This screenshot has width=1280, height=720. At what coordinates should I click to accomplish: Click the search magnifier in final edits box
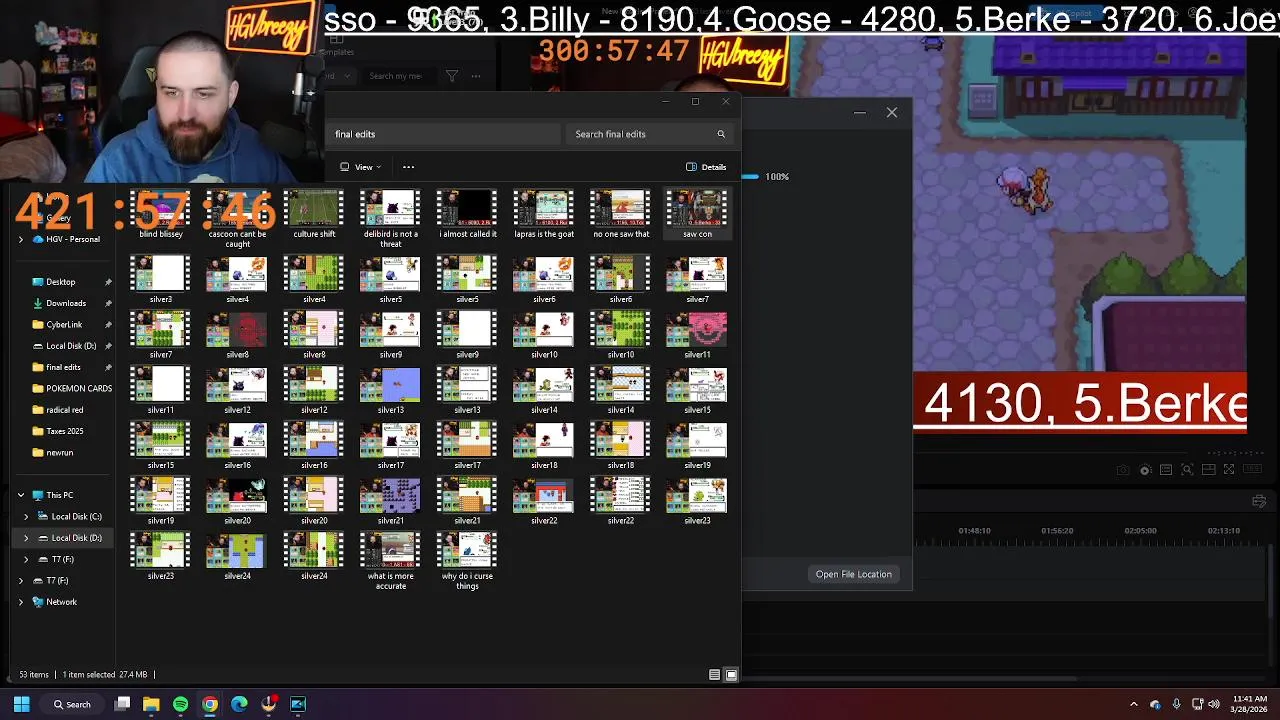721,134
